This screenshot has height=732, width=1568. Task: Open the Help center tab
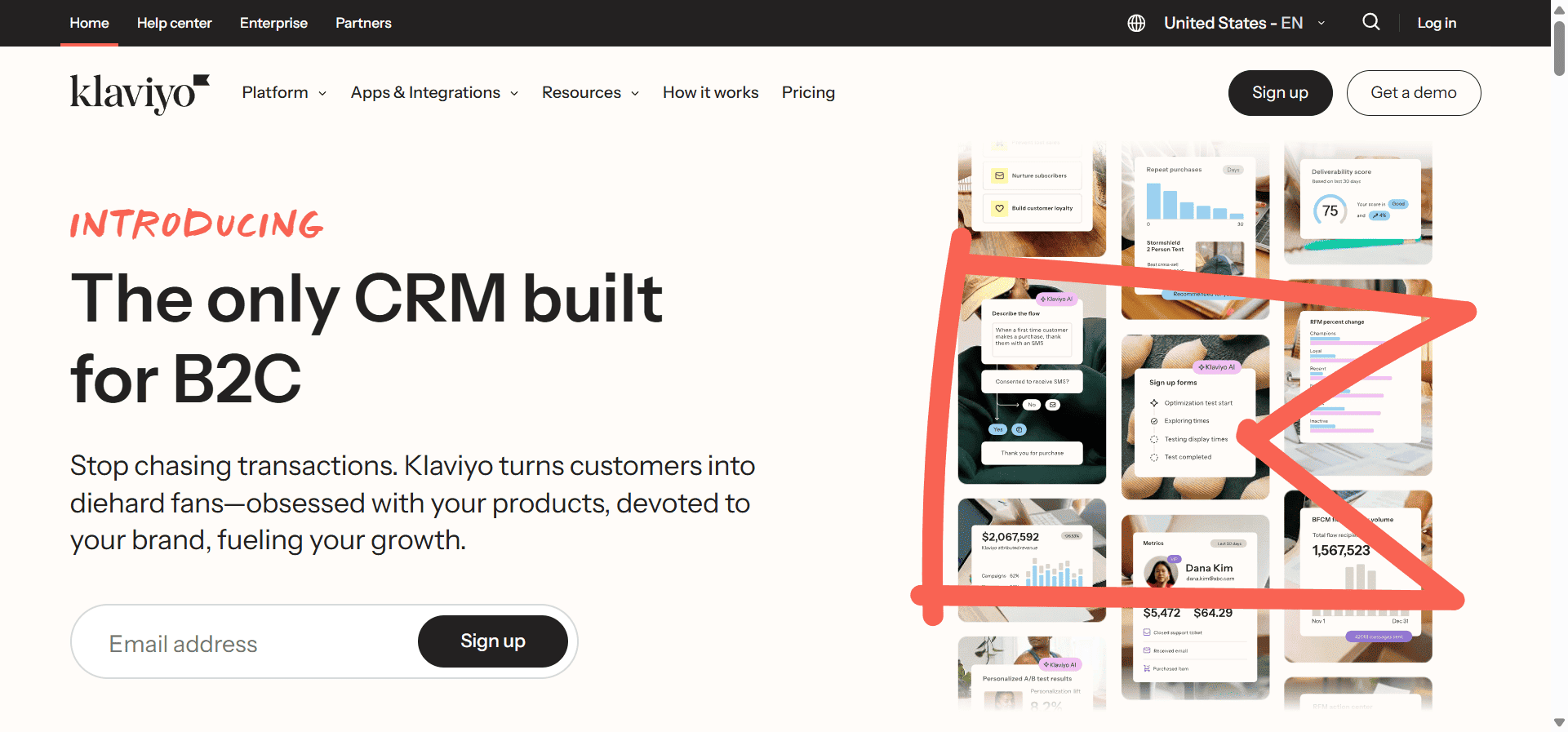[174, 23]
